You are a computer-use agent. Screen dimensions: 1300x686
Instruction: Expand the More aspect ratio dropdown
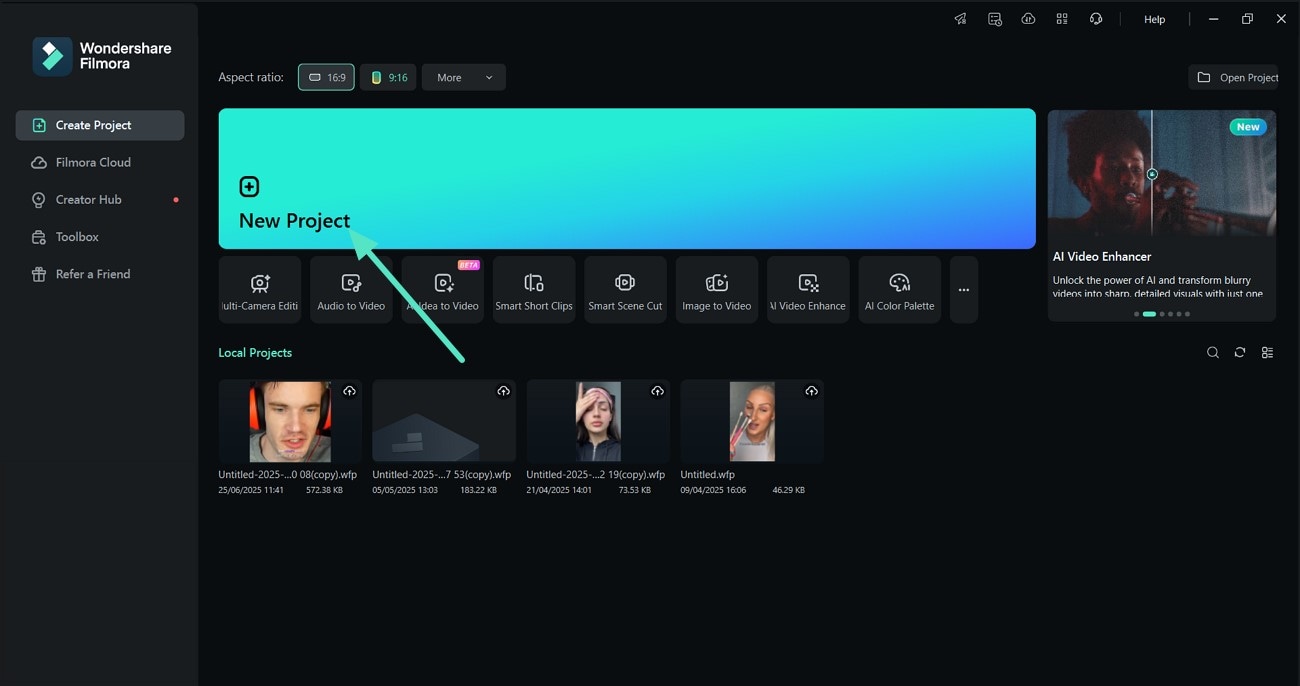[464, 77]
